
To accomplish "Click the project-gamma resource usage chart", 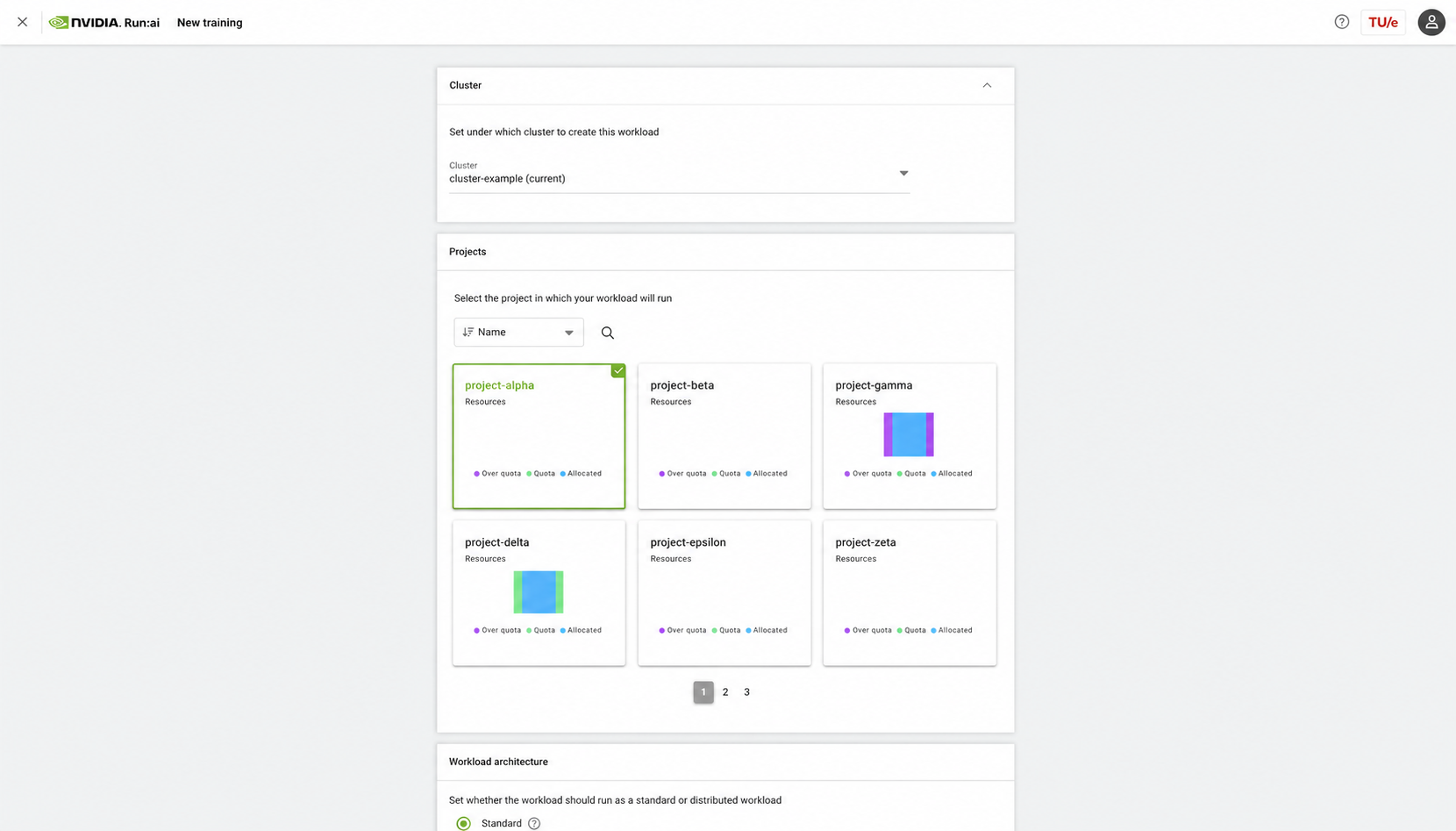I will pyautogui.click(x=909, y=434).
